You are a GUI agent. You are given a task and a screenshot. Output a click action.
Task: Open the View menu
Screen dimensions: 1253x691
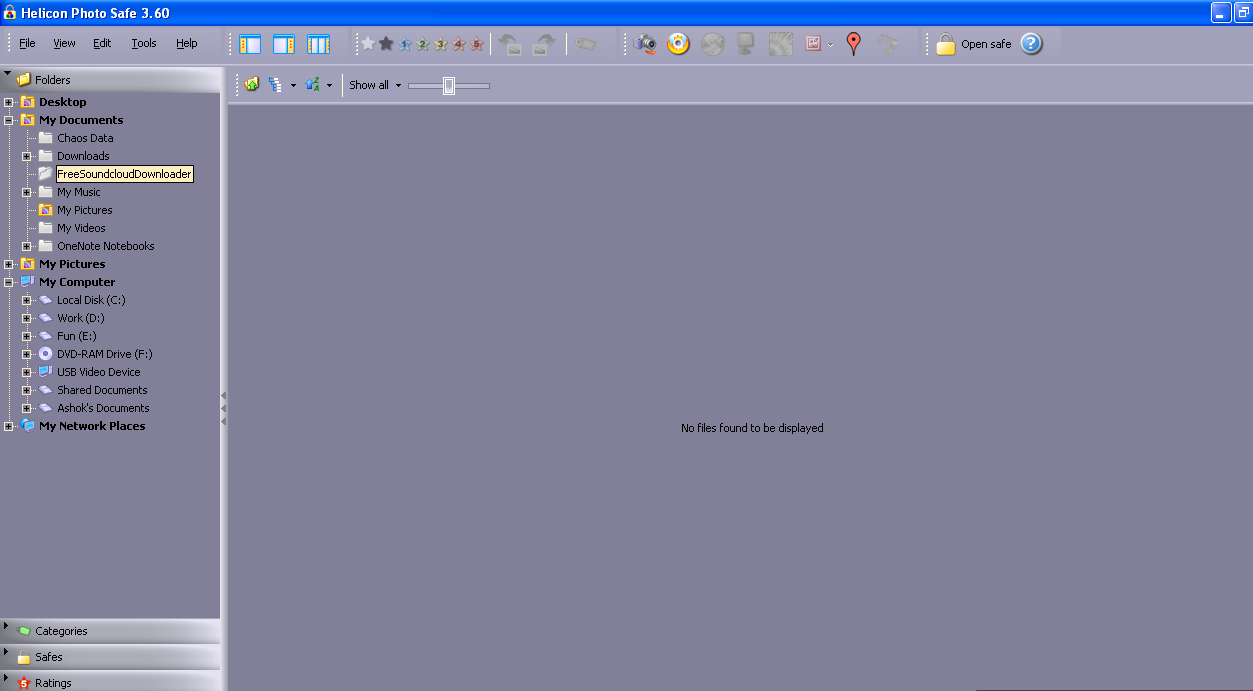click(x=64, y=43)
